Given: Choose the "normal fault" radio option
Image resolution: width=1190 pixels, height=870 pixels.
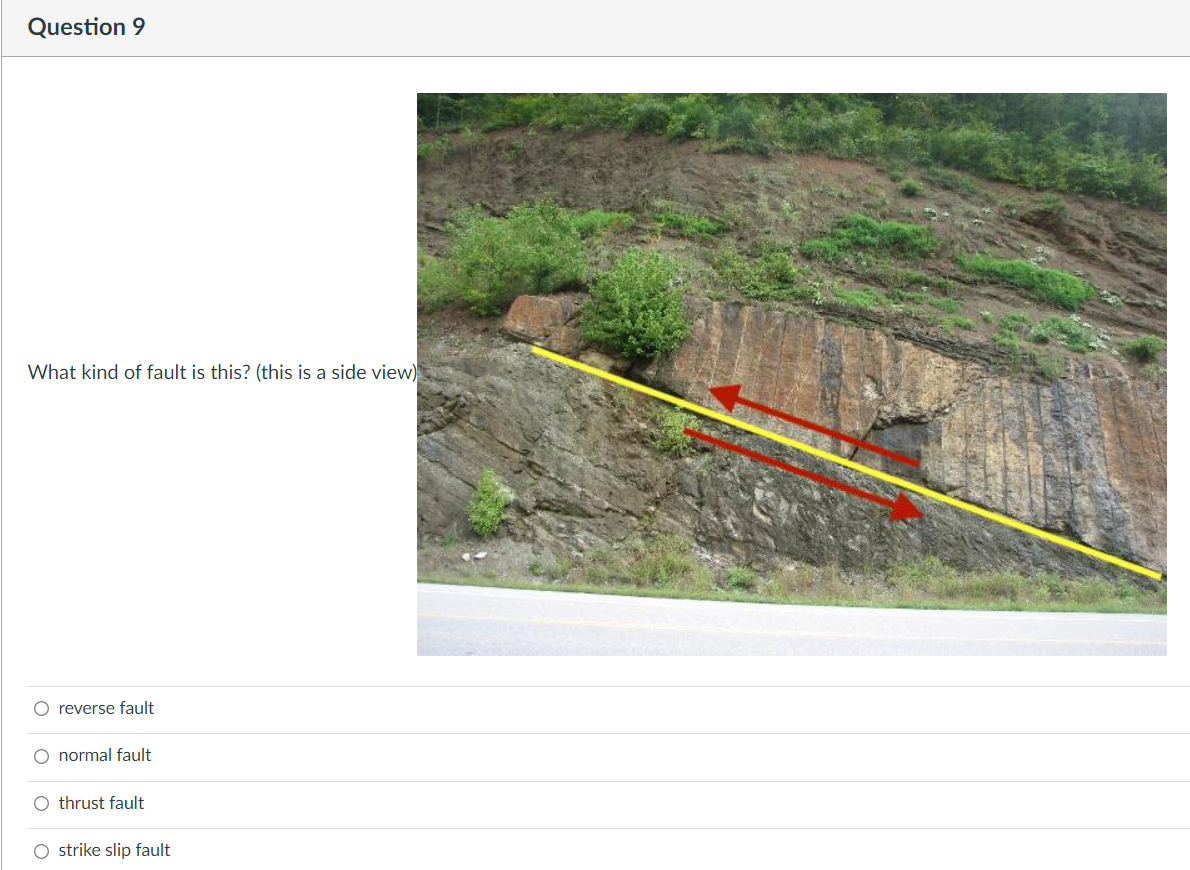Looking at the screenshot, I should [x=42, y=756].
